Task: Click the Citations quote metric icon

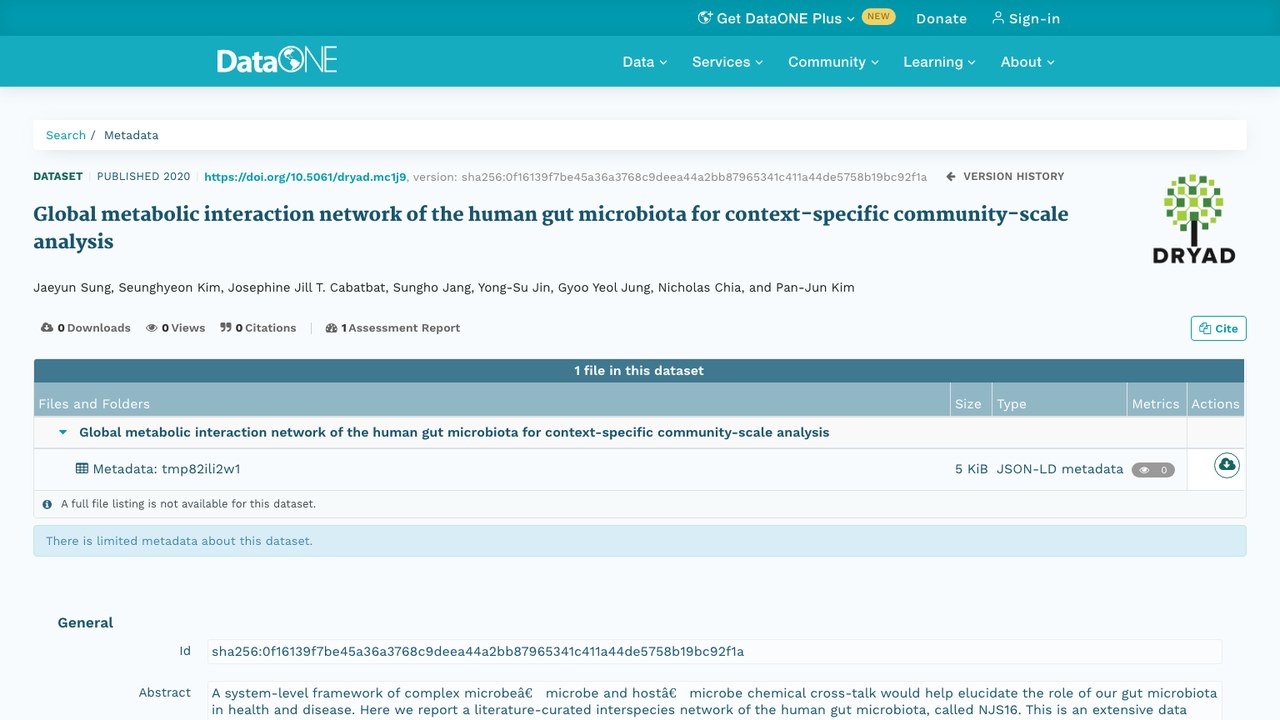Action: [x=225, y=328]
